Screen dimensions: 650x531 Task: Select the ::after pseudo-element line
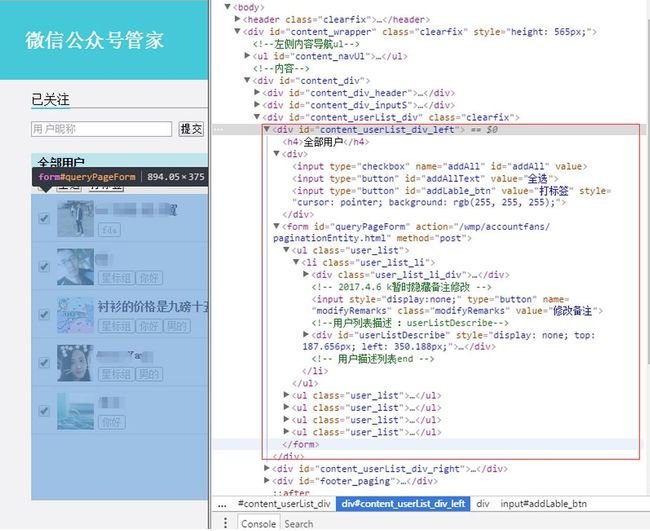pyautogui.click(x=291, y=492)
